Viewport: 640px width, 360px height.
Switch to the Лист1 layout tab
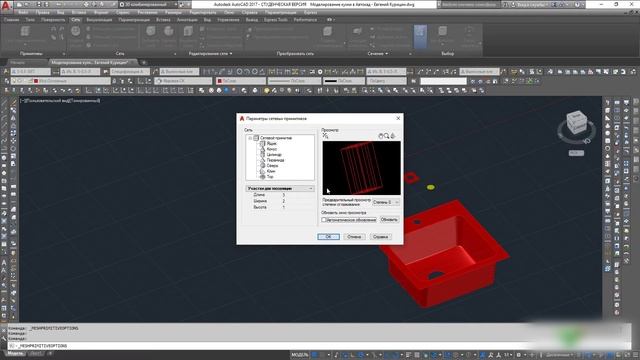coord(36,353)
